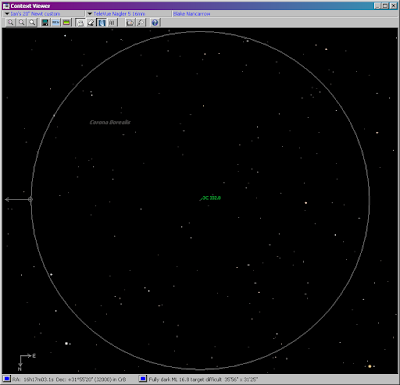Click the field rotation handle on circle edge
Viewport: 400px width, 385px height.
(x=30, y=199)
